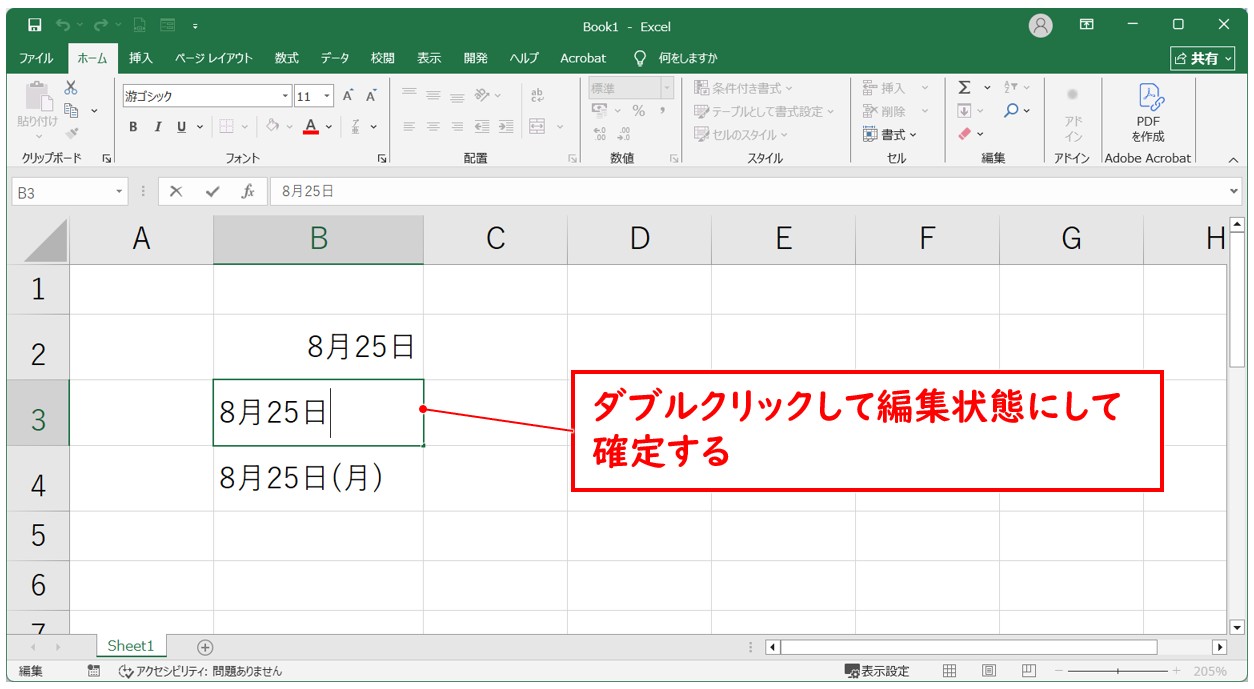Open the Format cells dropdown in Cells group
The image size is (1254, 689).
[x=890, y=134]
